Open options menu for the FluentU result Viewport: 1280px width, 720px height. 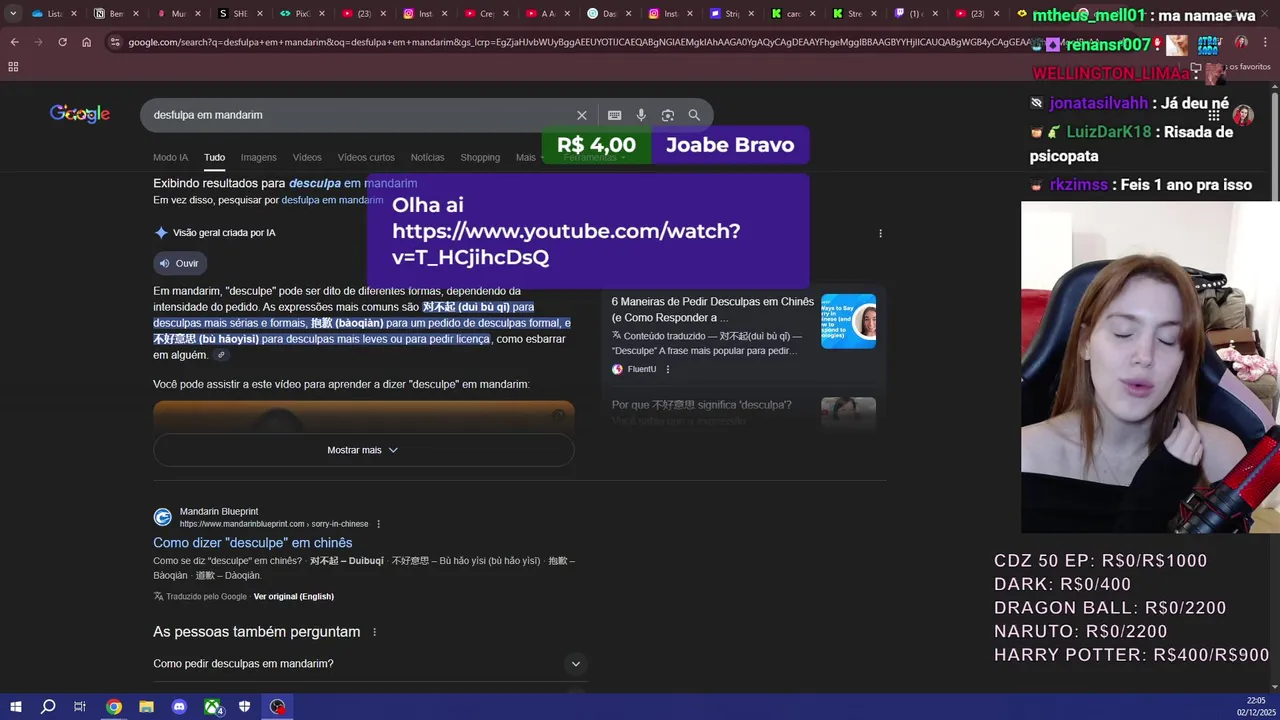[x=668, y=369]
